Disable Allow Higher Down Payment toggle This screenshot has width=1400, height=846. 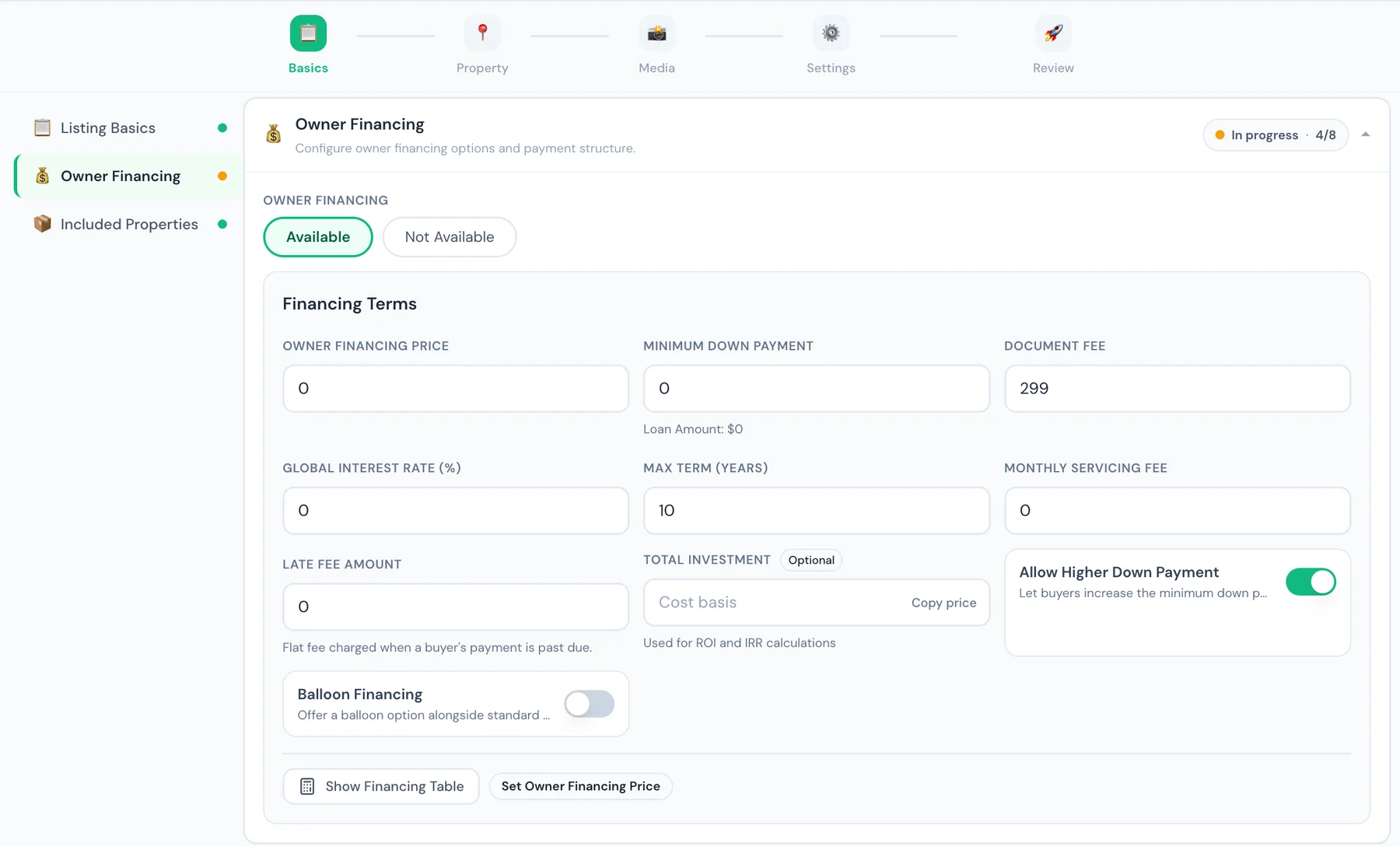pyautogui.click(x=1311, y=582)
